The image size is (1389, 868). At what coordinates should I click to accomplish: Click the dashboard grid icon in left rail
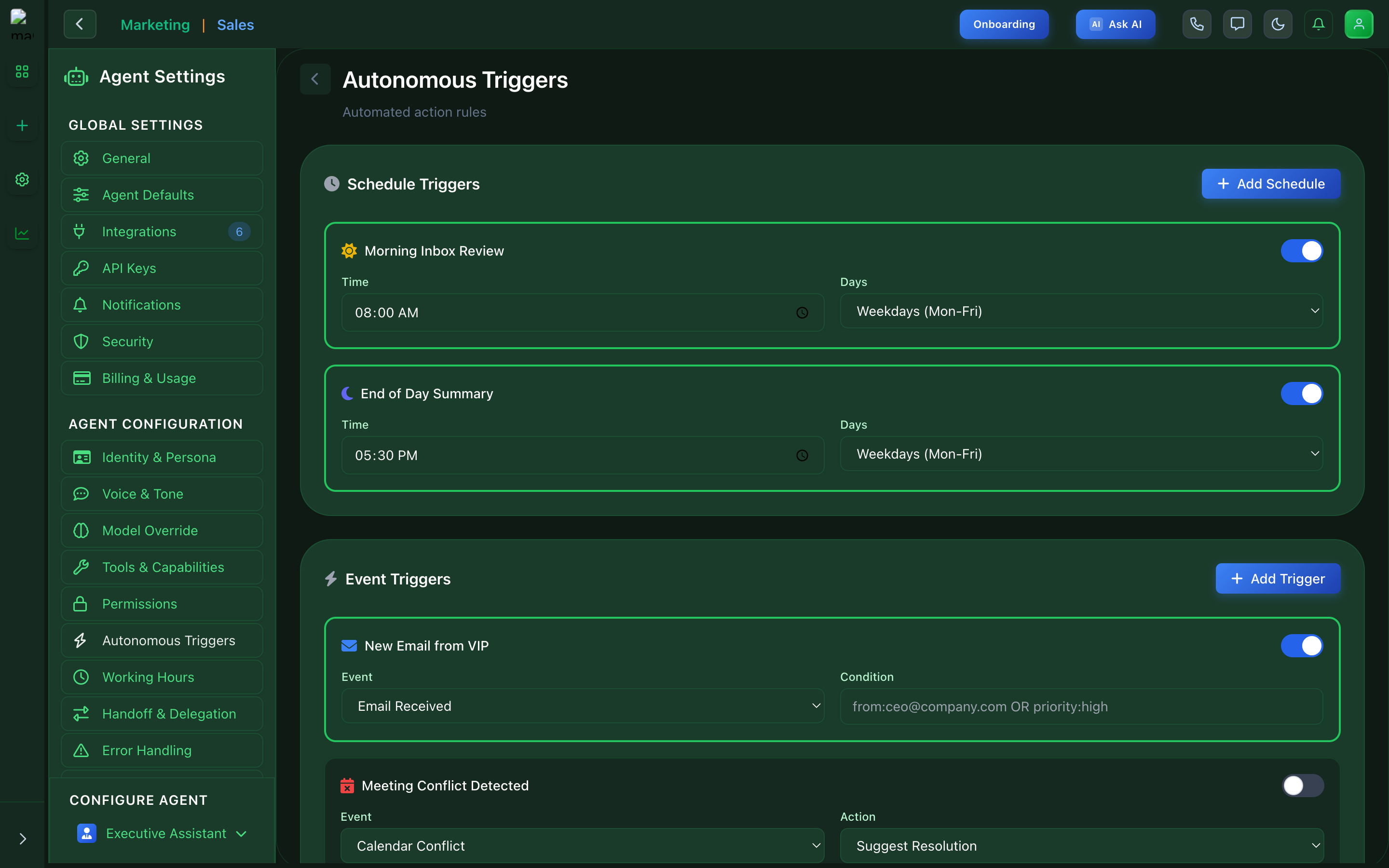22,72
